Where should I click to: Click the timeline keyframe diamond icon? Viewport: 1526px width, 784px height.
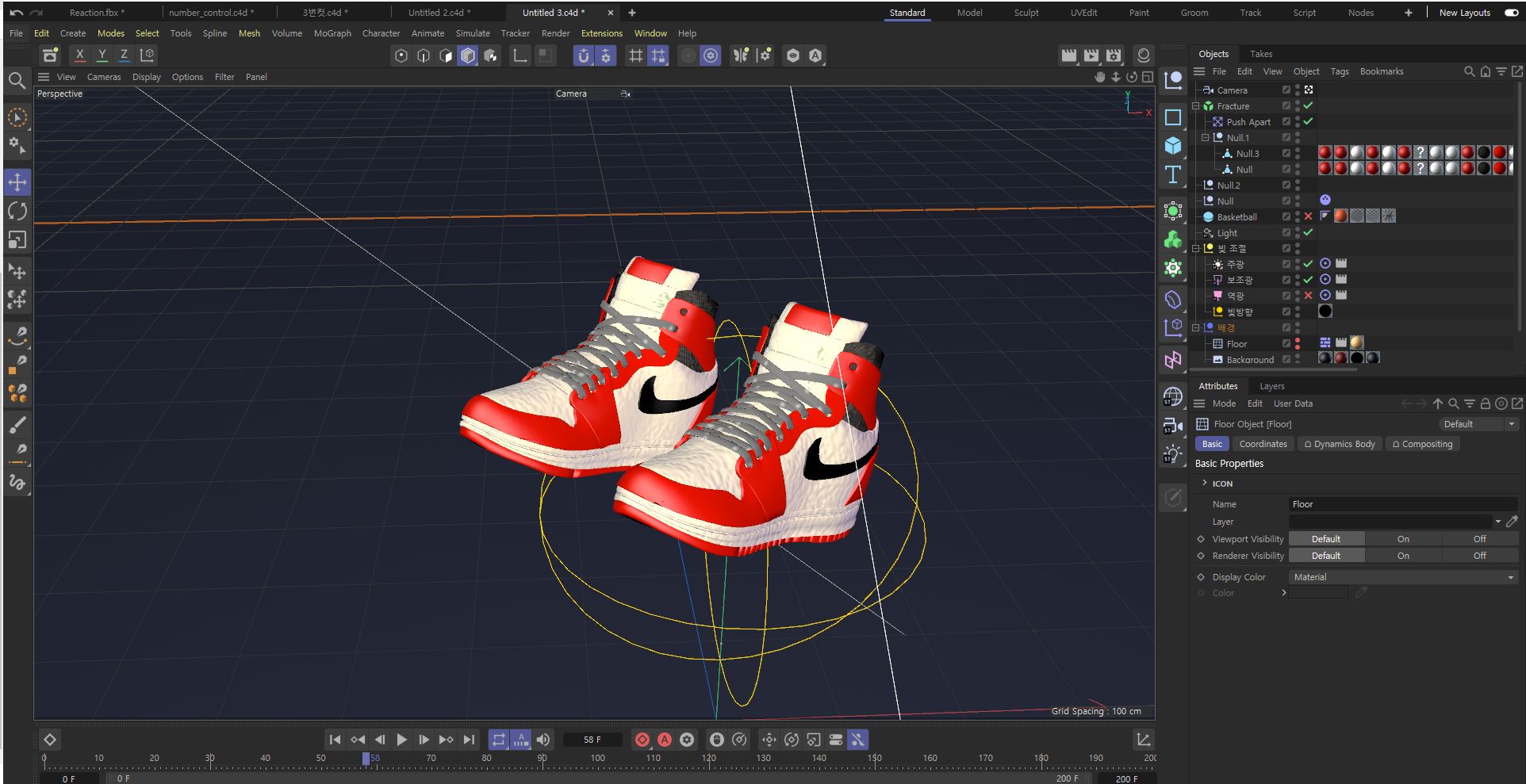tap(50, 740)
